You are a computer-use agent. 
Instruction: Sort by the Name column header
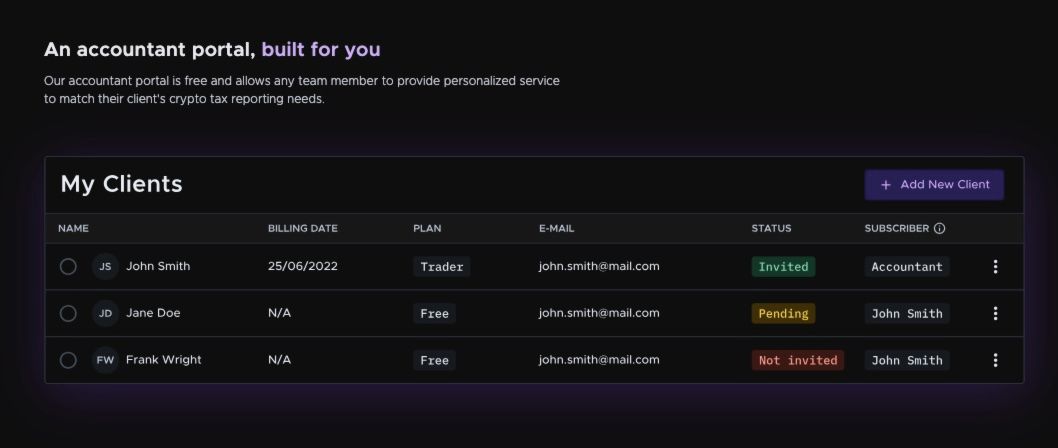[x=73, y=228]
